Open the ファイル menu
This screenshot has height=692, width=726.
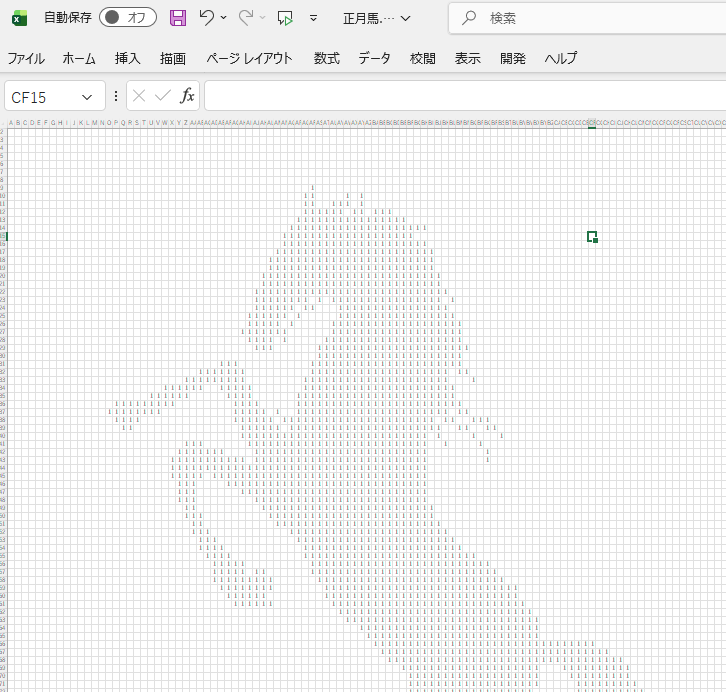tap(26, 58)
